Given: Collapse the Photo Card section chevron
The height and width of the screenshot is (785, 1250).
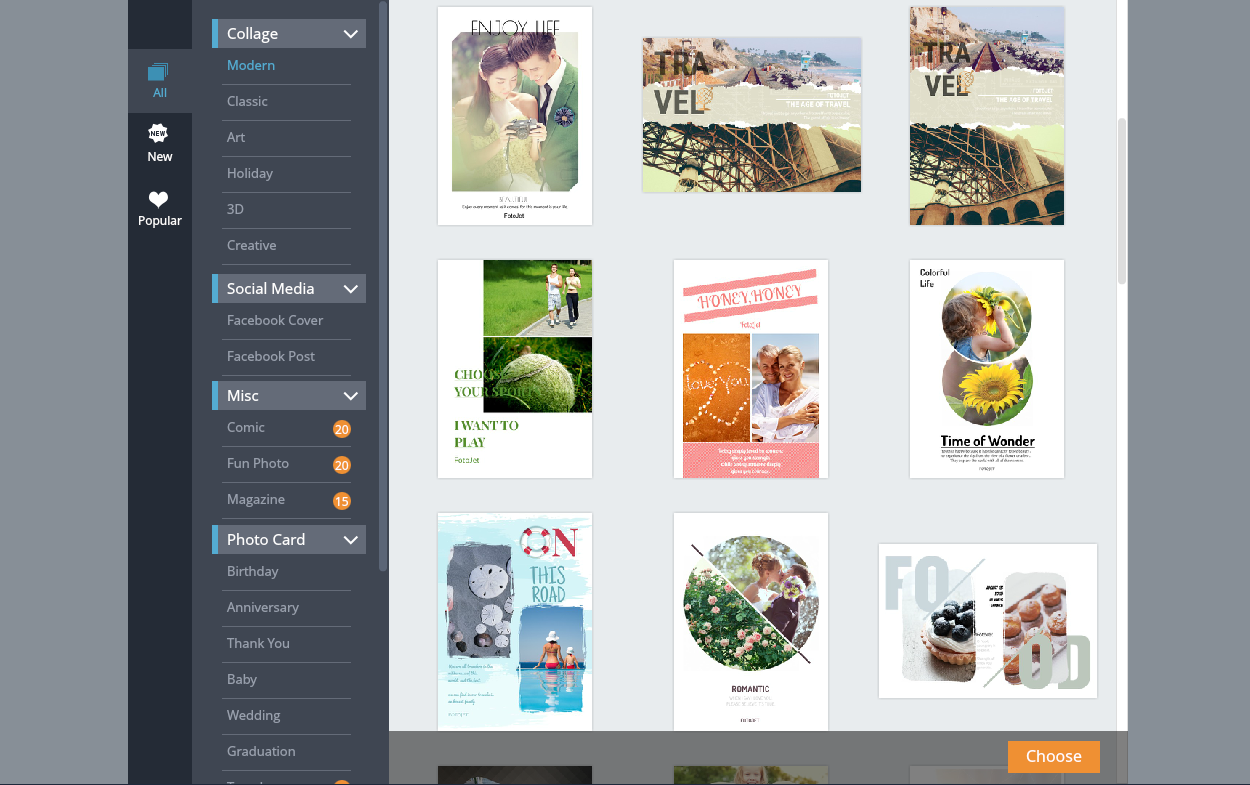Looking at the screenshot, I should pos(350,540).
